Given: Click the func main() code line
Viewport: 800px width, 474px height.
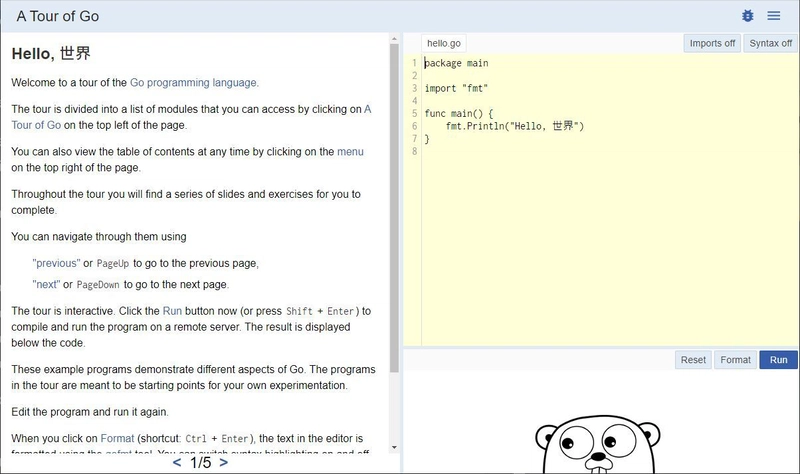Looking at the screenshot, I should coord(459,113).
